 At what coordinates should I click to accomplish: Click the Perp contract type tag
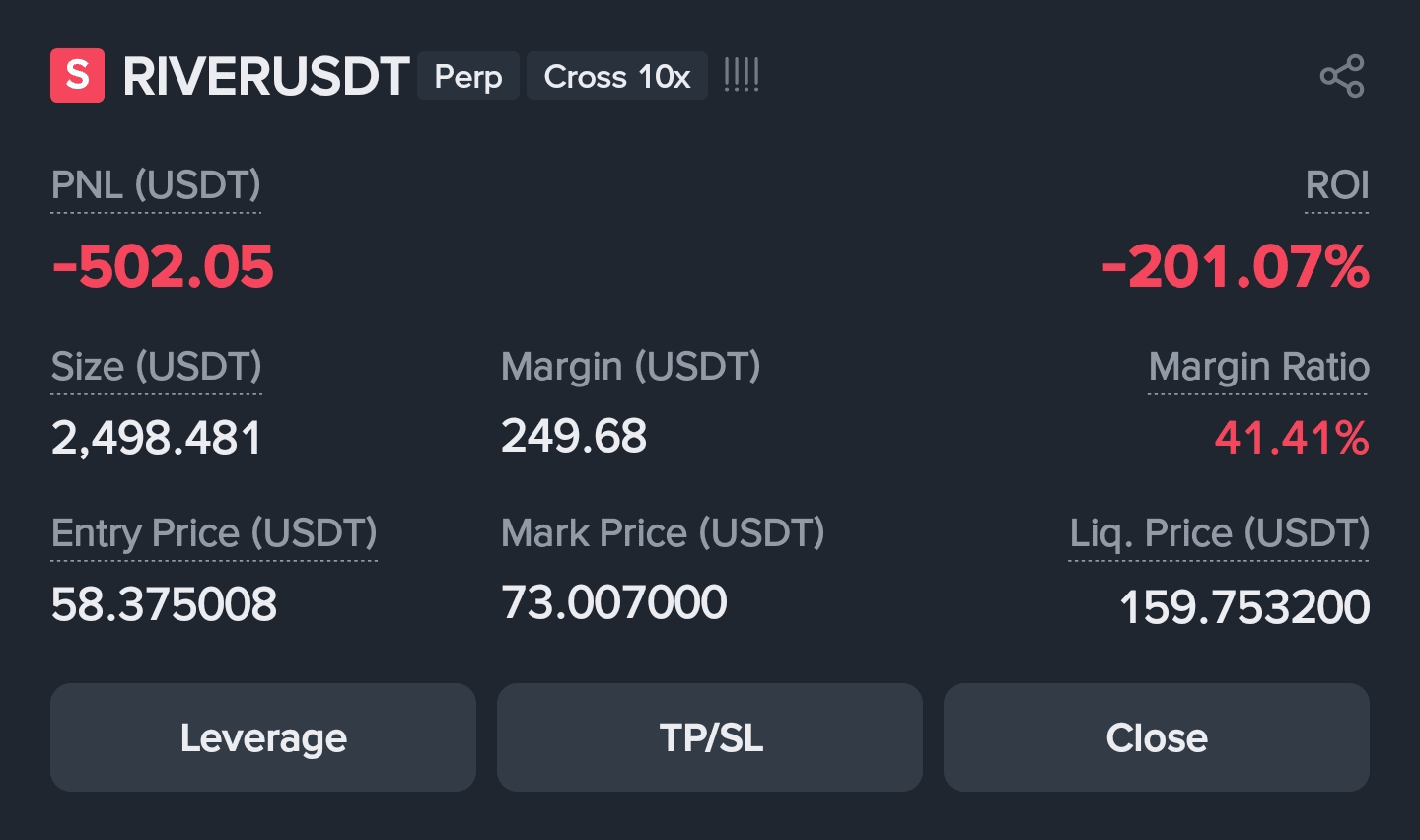468,76
